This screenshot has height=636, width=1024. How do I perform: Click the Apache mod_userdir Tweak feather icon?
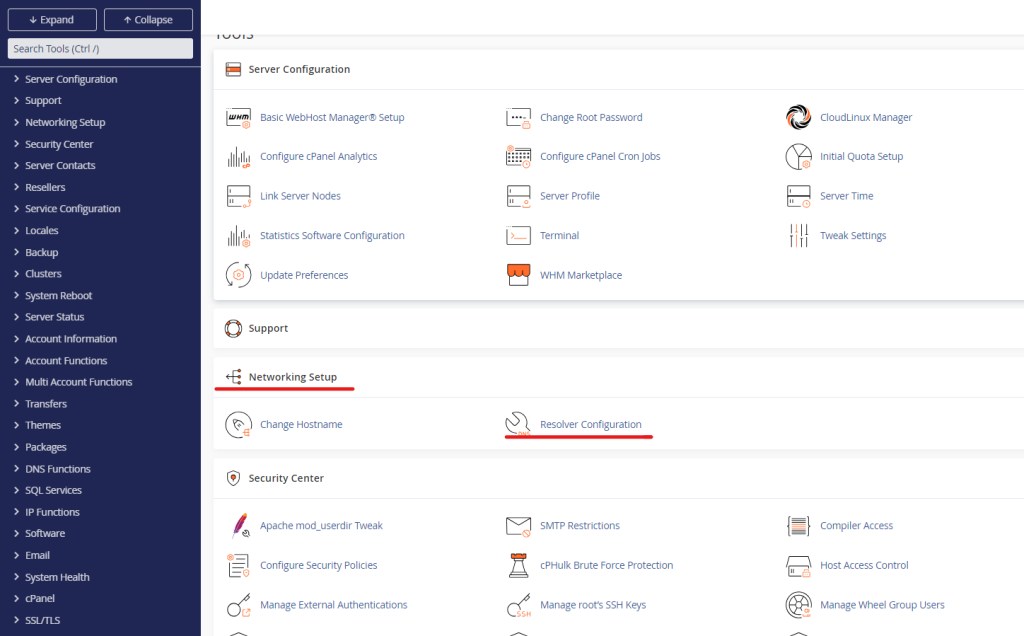pos(239,526)
